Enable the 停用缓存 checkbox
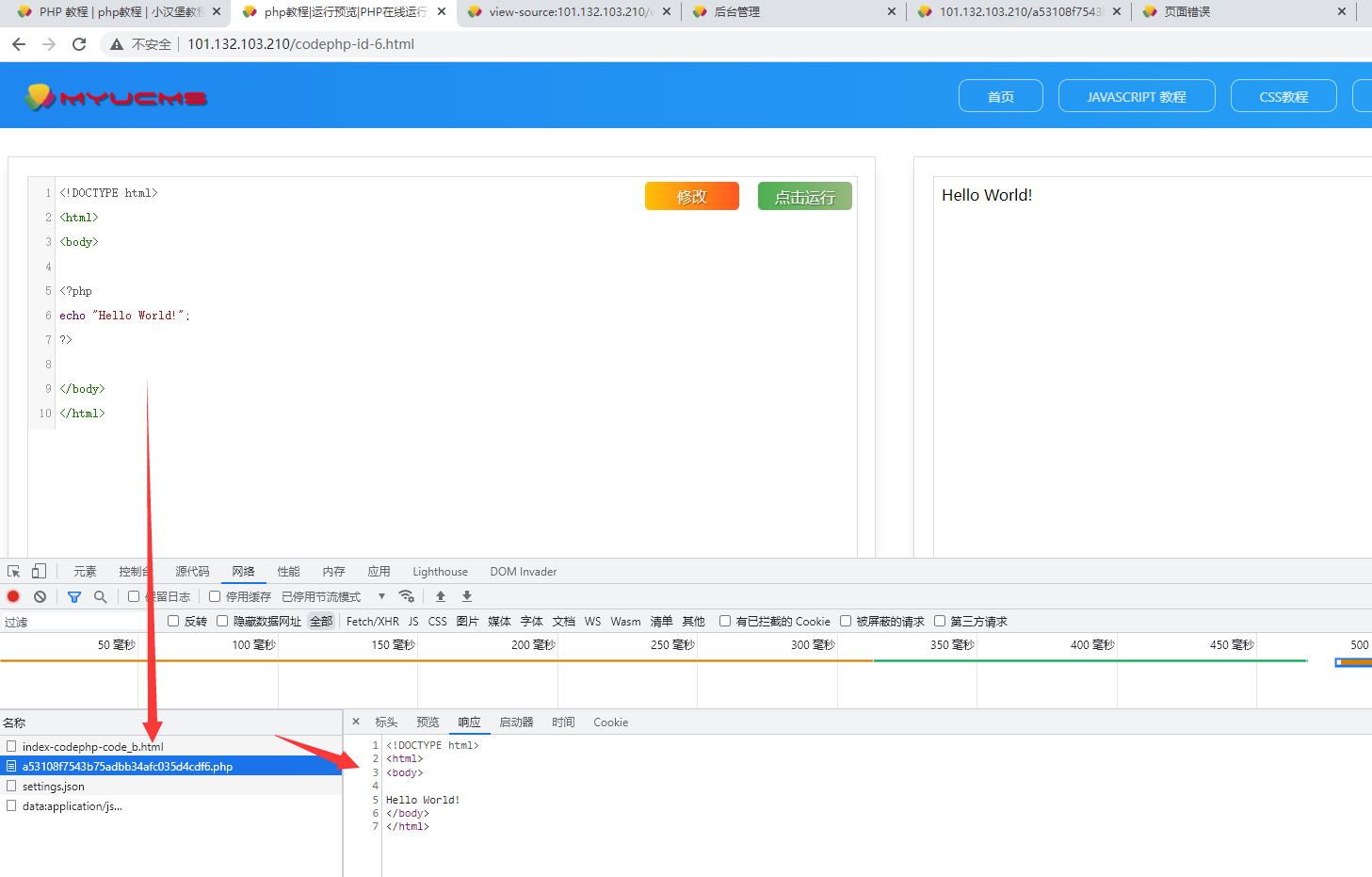This screenshot has height=877, width=1372. [215, 596]
